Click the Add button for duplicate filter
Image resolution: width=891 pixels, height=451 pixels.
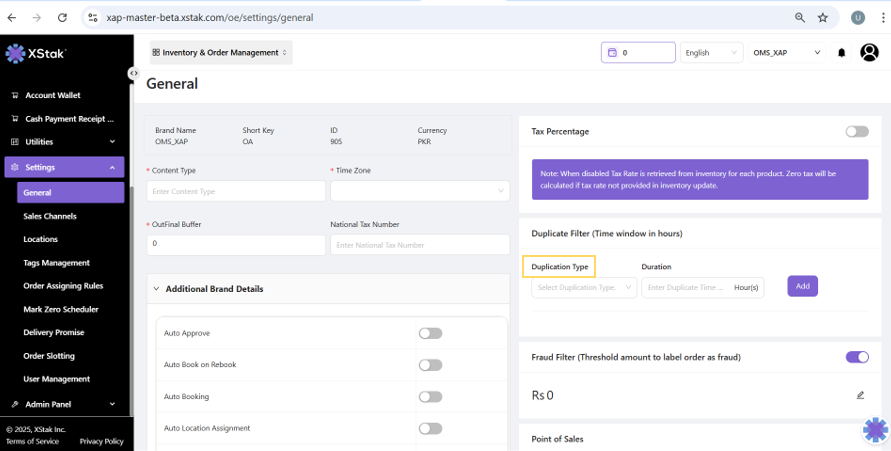click(x=802, y=286)
